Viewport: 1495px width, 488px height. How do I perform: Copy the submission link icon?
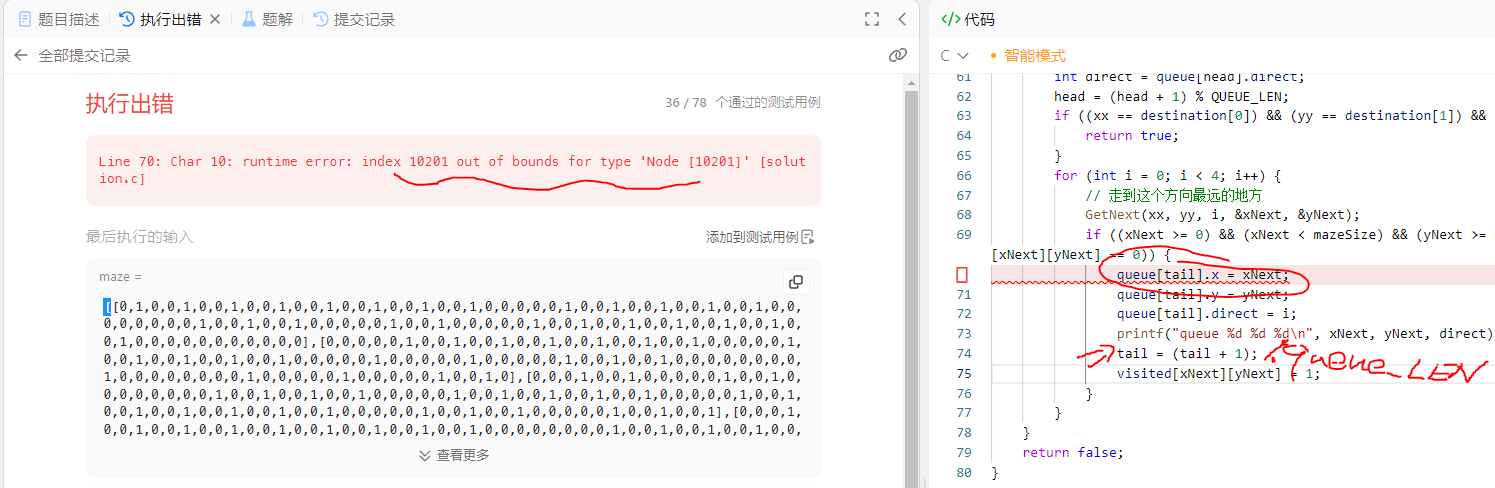pyautogui.click(x=898, y=56)
